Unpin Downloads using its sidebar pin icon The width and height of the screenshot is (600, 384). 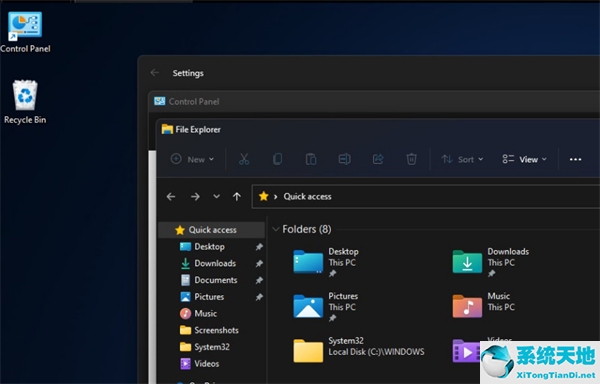259,264
